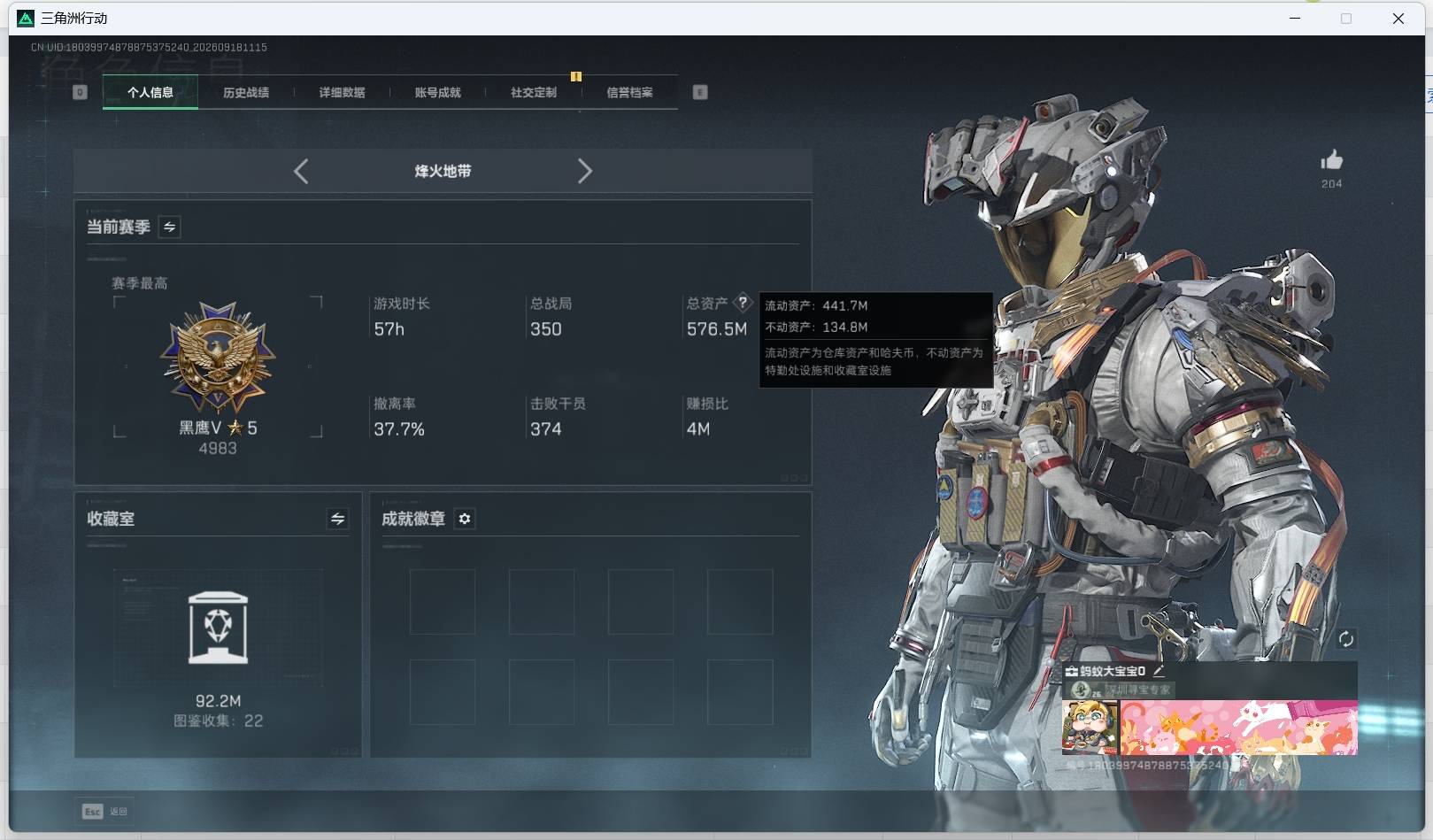Click the rank score 4983
Viewport: 1433px width, 840px height.
[218, 449]
